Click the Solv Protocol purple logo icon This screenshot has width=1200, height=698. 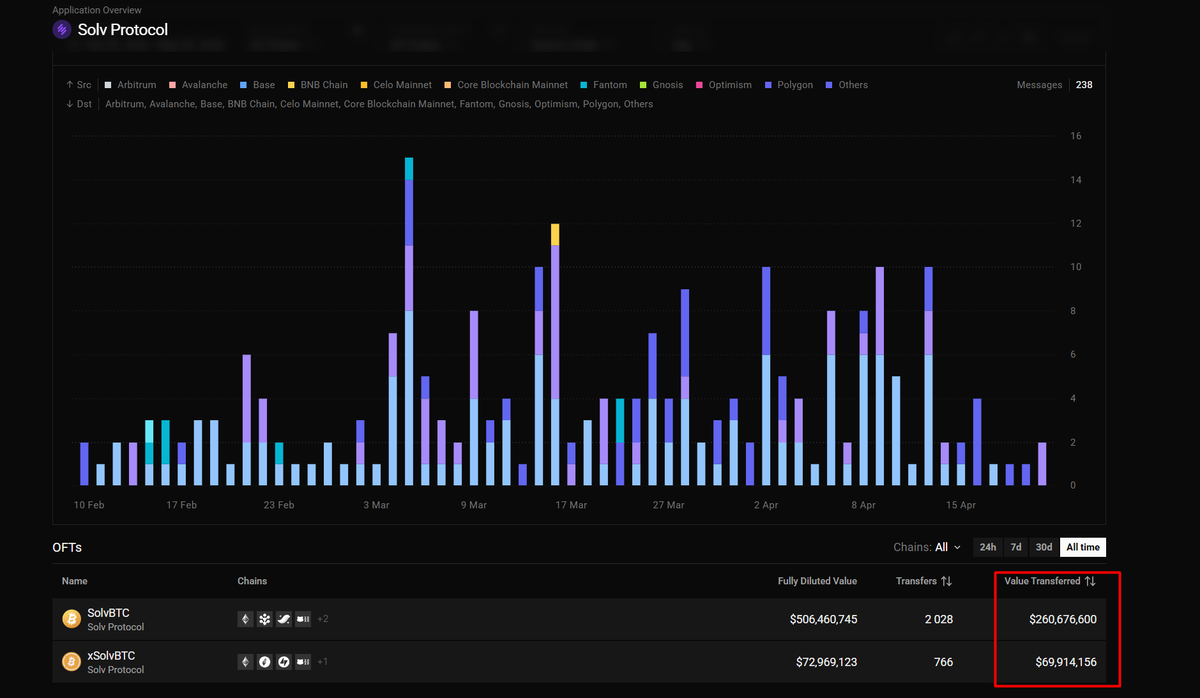(63, 30)
